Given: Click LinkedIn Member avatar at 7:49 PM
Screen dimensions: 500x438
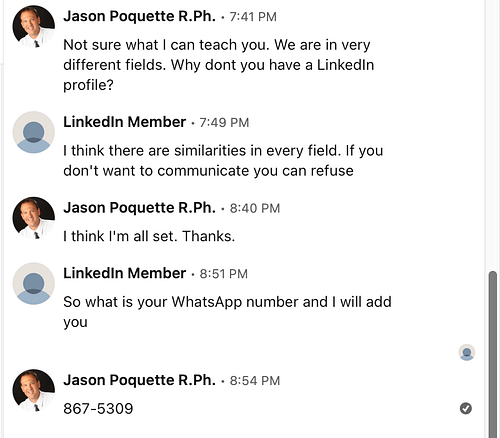Looking at the screenshot, I should [34, 132].
